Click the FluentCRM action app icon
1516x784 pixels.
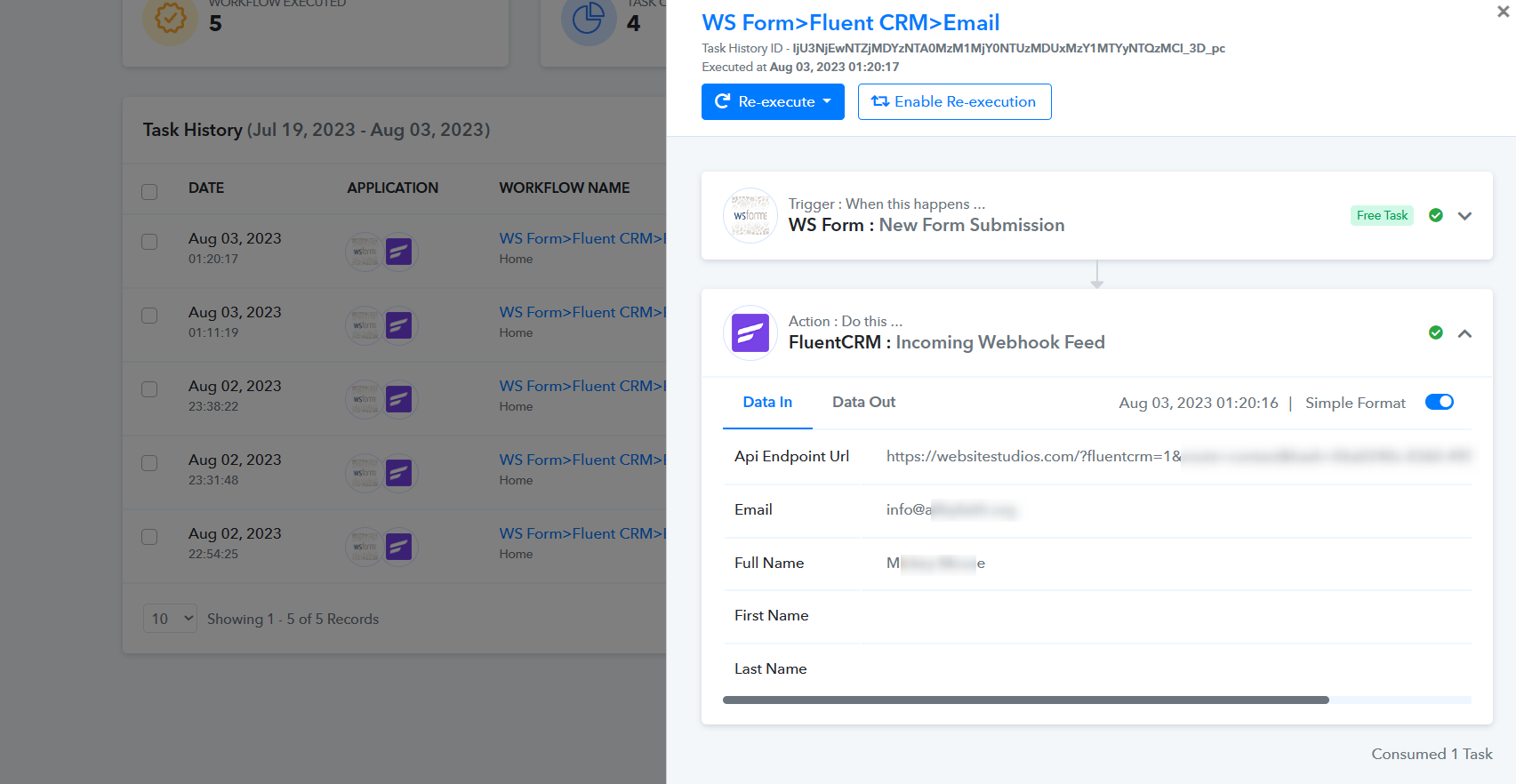click(x=750, y=333)
